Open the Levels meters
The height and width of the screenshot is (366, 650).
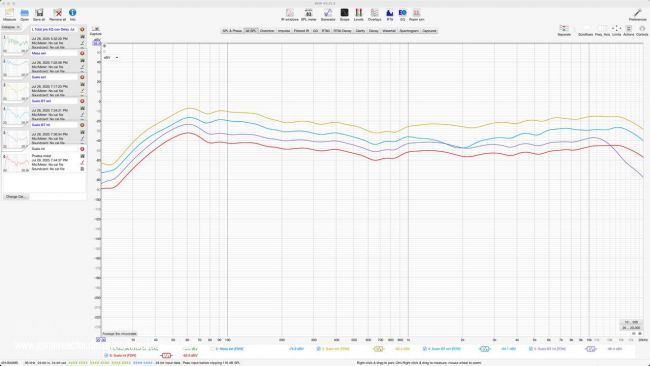(x=359, y=15)
